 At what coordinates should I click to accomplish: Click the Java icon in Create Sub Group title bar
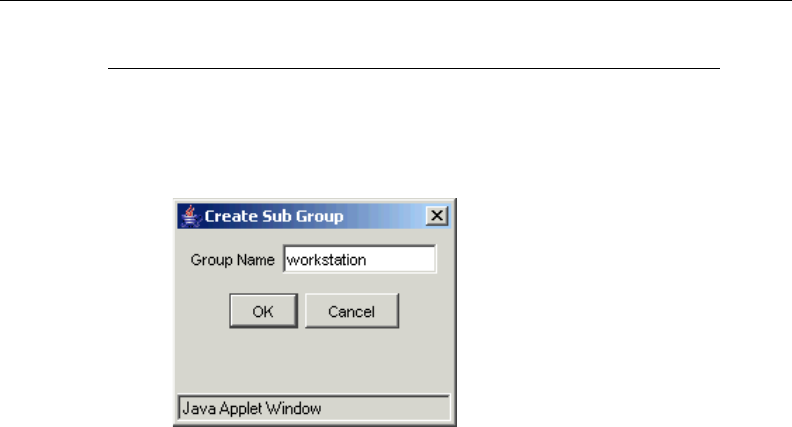tap(190, 216)
